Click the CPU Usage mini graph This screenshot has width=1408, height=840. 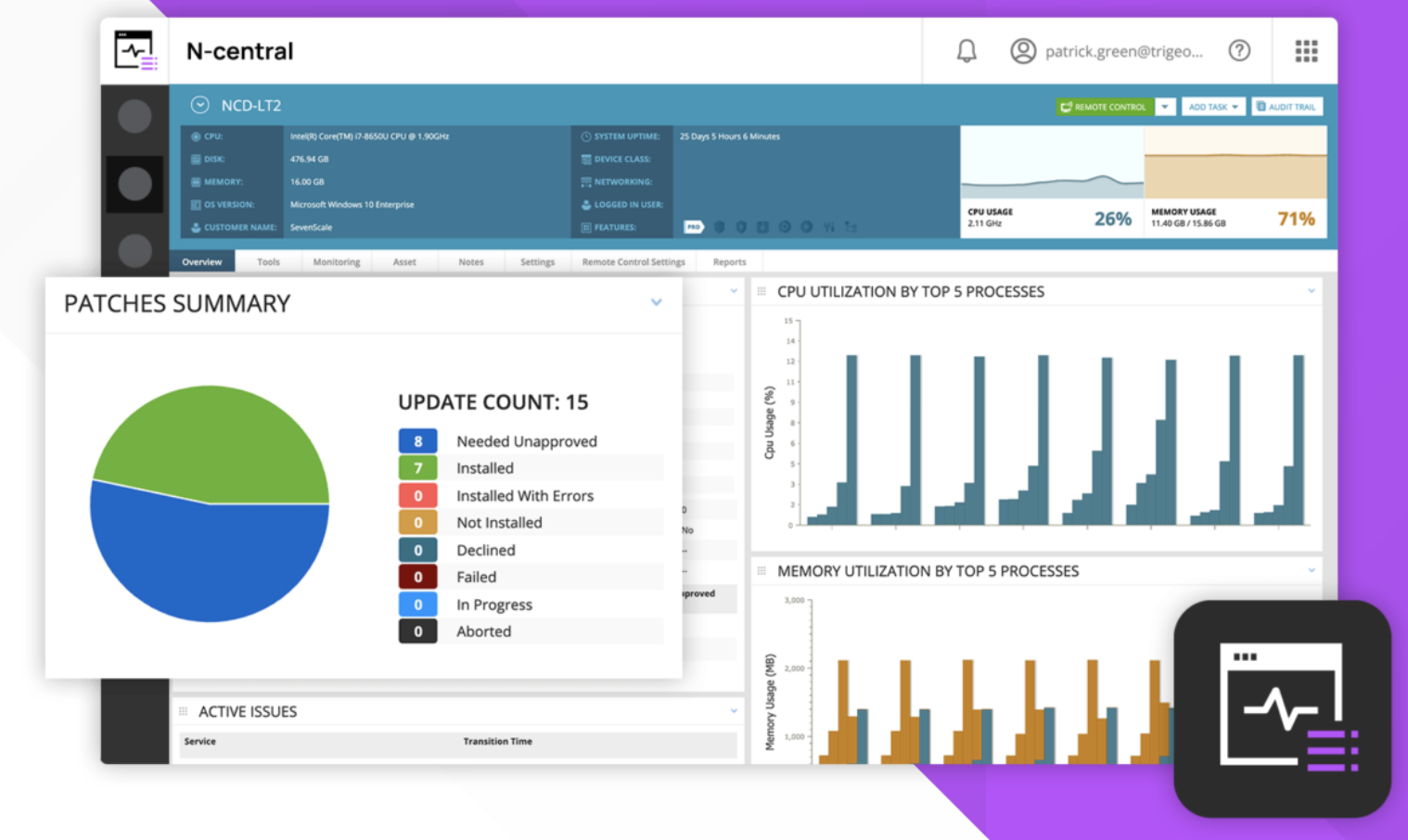[x=1052, y=163]
